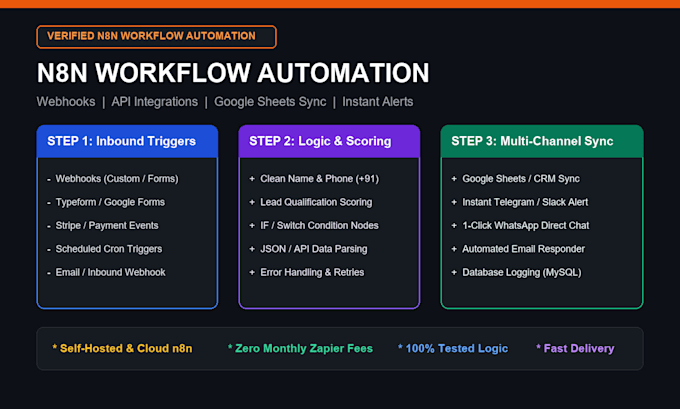
Task: Click 'JSON / API Data Parsing' item
Action: (314, 249)
